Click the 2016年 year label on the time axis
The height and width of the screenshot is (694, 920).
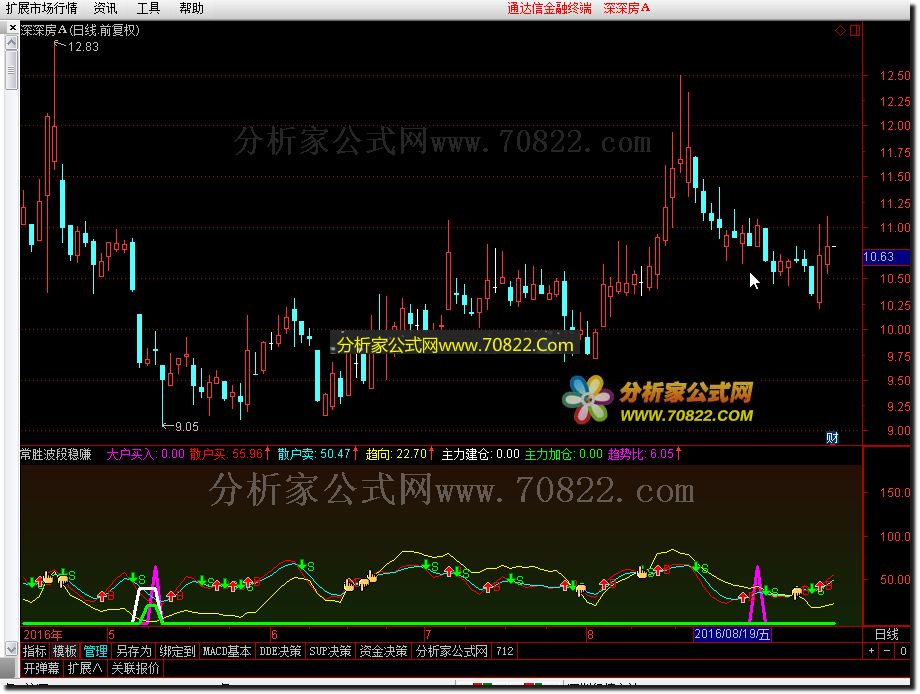coord(42,635)
